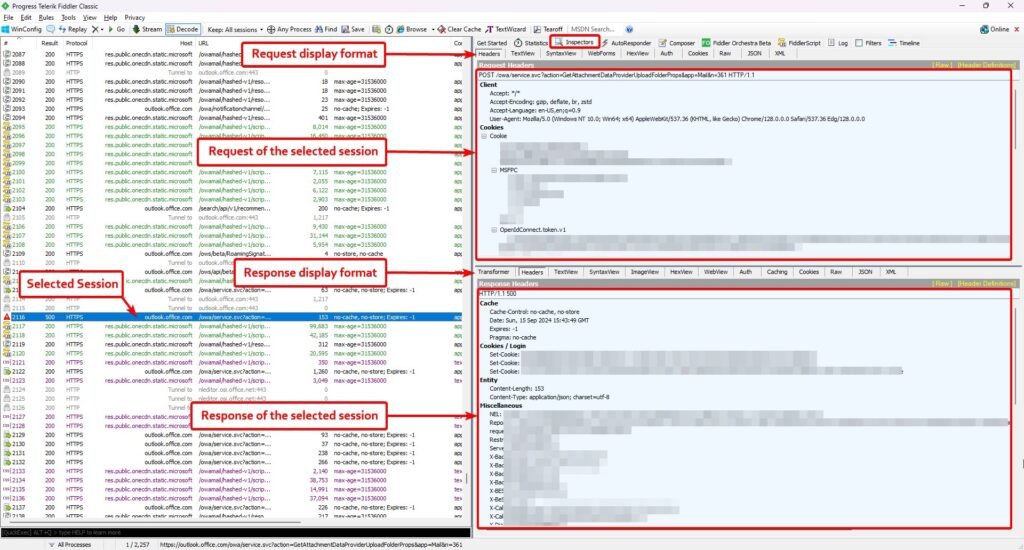Click Browse in the toolbar

click(x=412, y=29)
